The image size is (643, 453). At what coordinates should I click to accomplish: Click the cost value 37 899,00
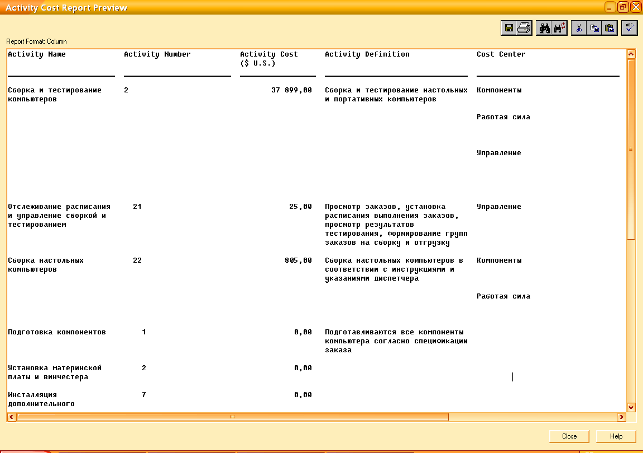(292, 90)
